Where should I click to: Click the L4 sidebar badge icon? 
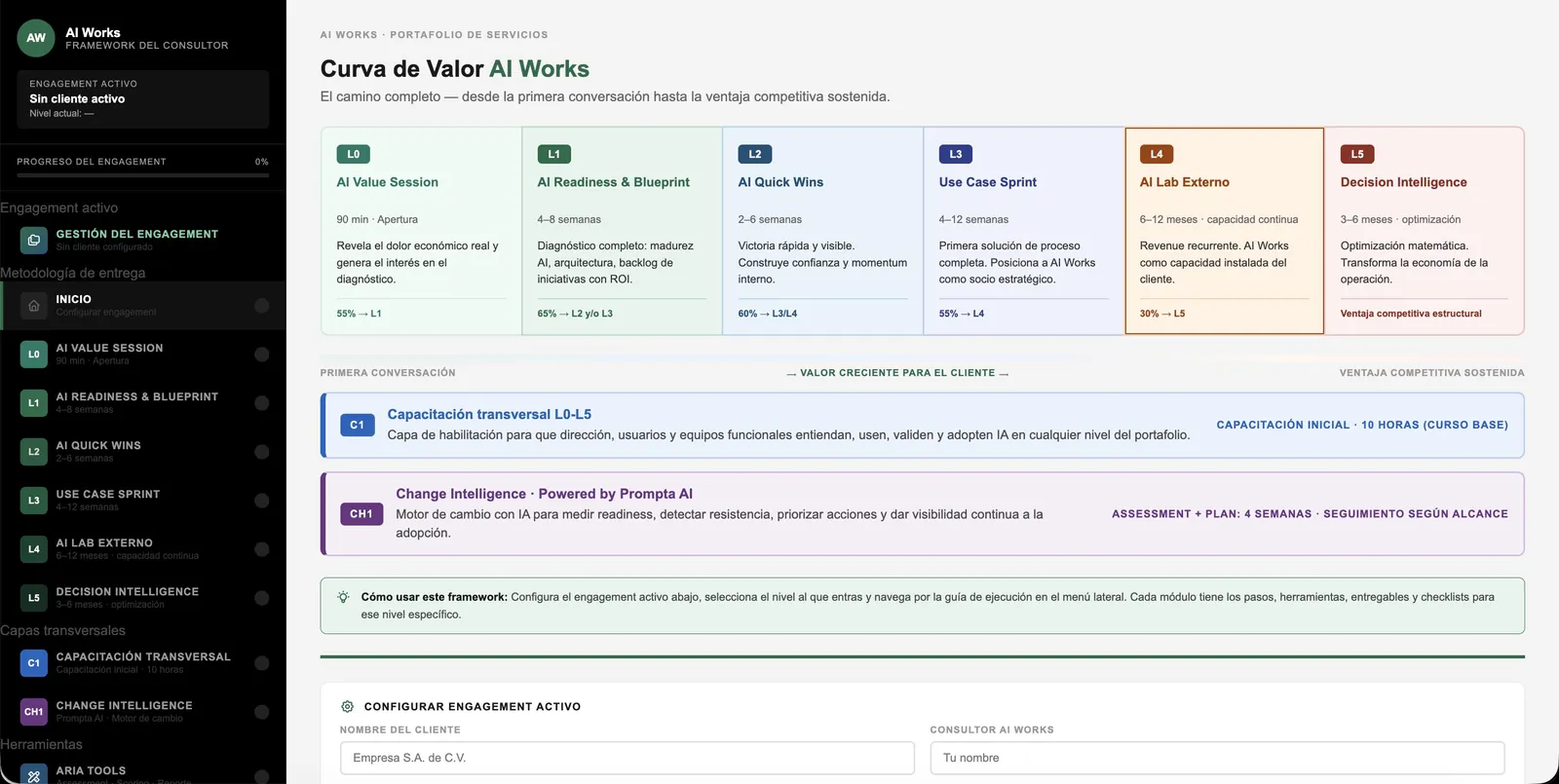[34, 549]
